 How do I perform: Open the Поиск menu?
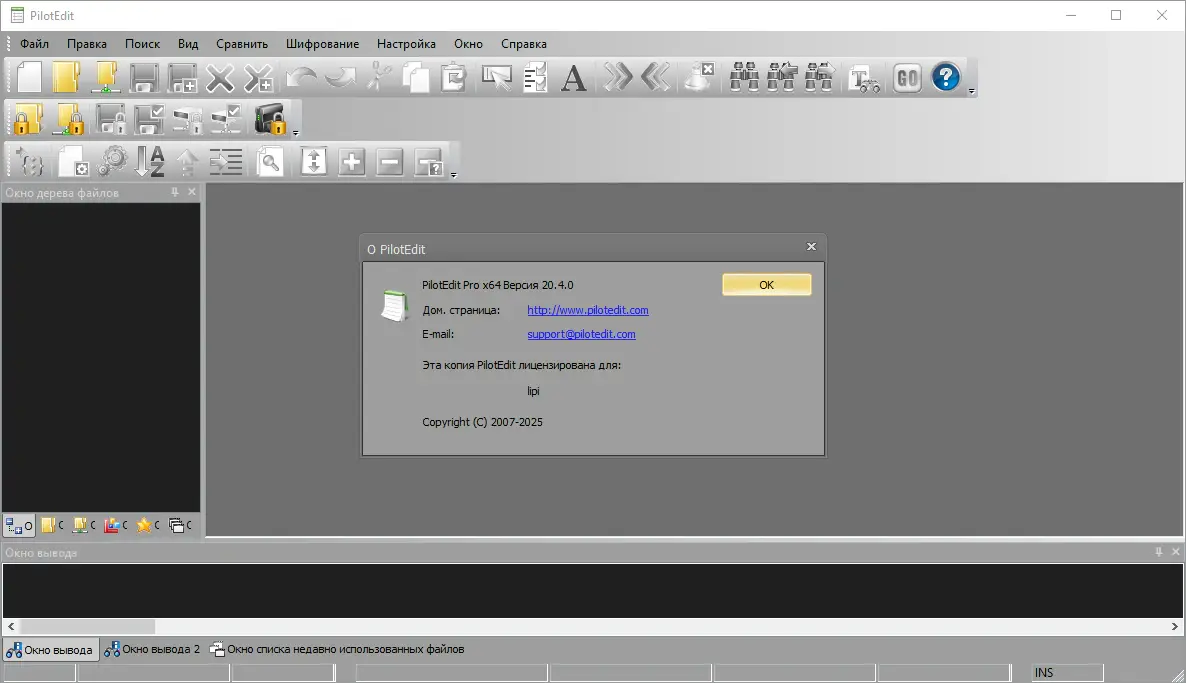click(142, 44)
